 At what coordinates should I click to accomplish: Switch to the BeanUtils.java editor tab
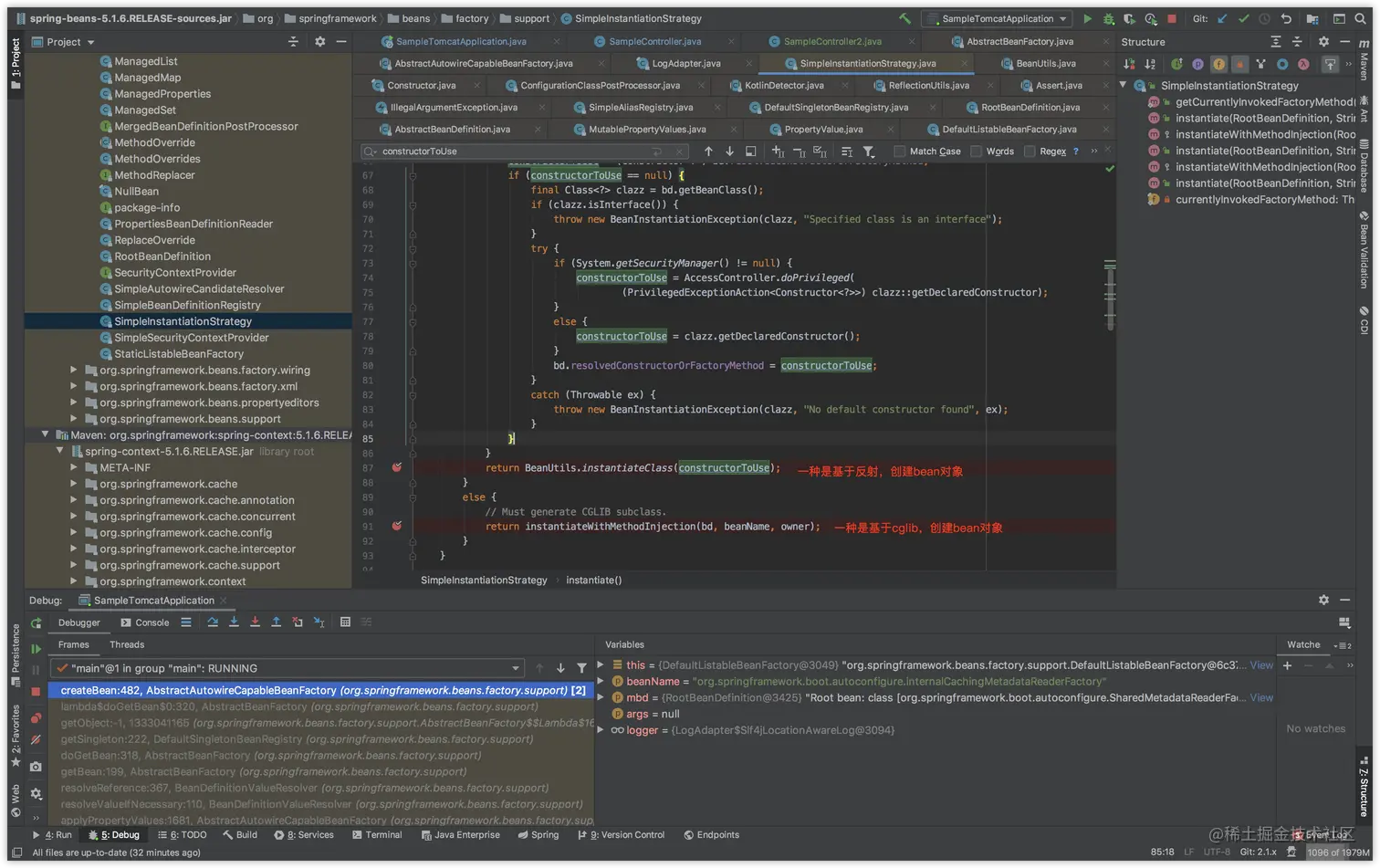[x=1045, y=64]
